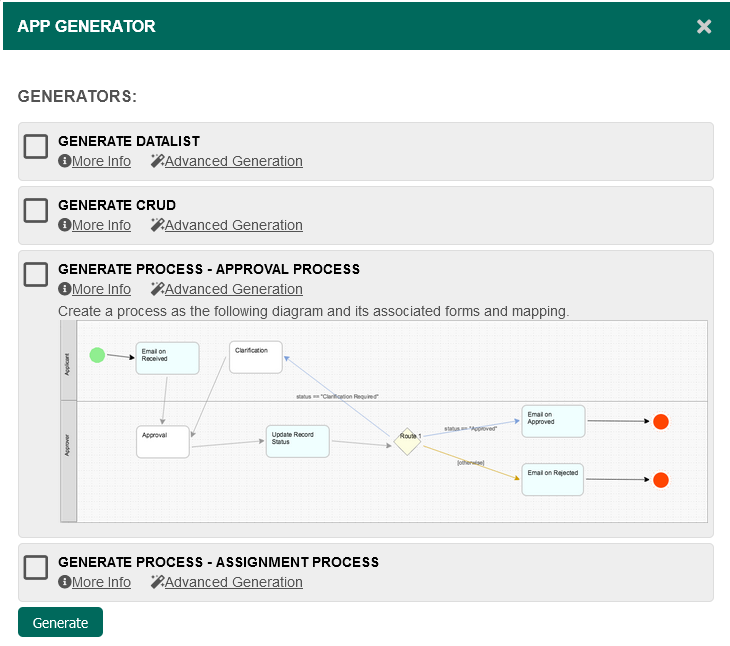Screen dimensions: 730x646
Task: Click the Generate Process - Approval Process title
Action: coord(209,269)
